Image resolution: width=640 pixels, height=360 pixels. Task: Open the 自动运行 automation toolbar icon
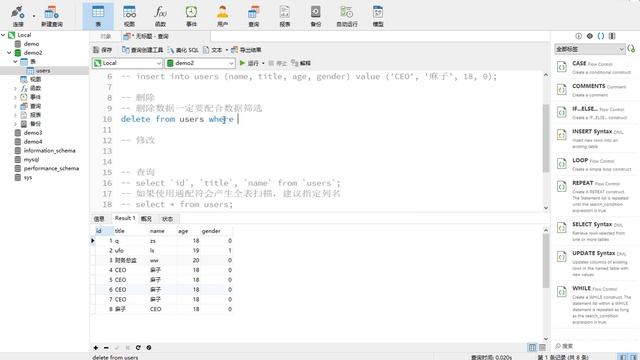[347, 16]
